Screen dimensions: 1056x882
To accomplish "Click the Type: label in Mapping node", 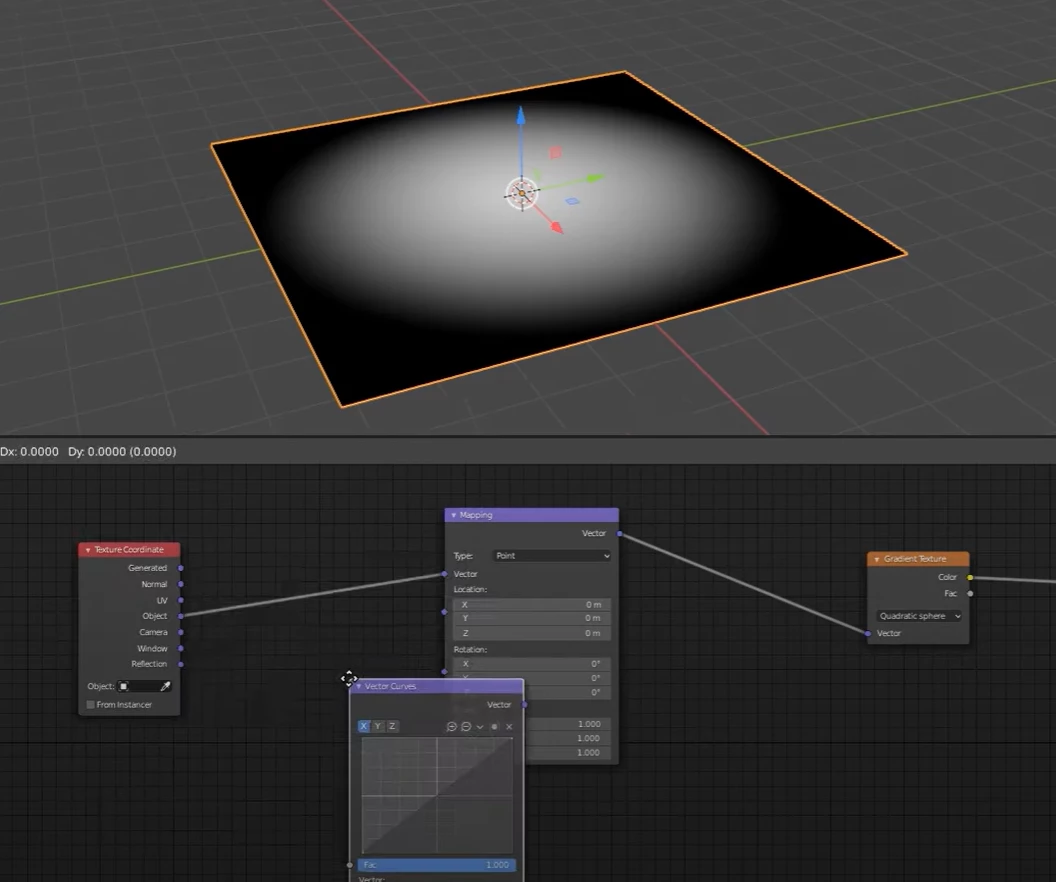I will tap(463, 556).
